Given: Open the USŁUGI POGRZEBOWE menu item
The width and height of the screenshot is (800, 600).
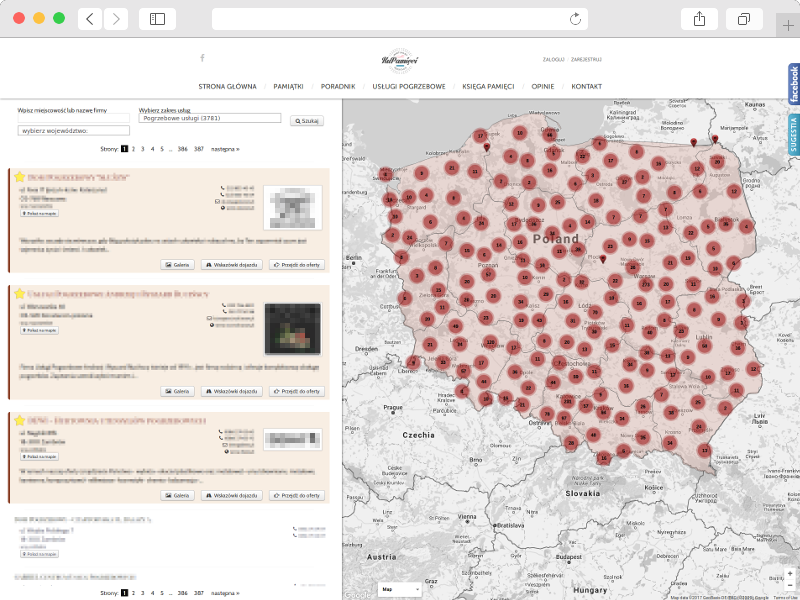Looking at the screenshot, I should (409, 87).
